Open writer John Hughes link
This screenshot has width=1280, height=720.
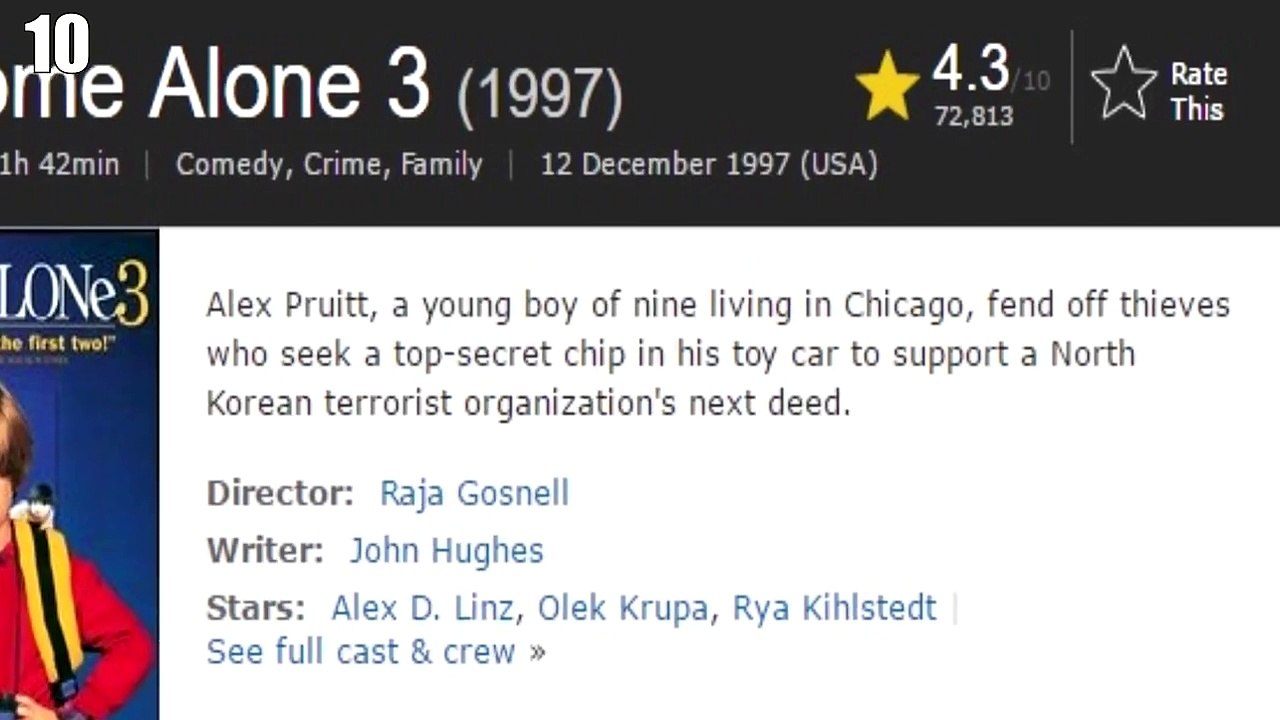tap(446, 550)
